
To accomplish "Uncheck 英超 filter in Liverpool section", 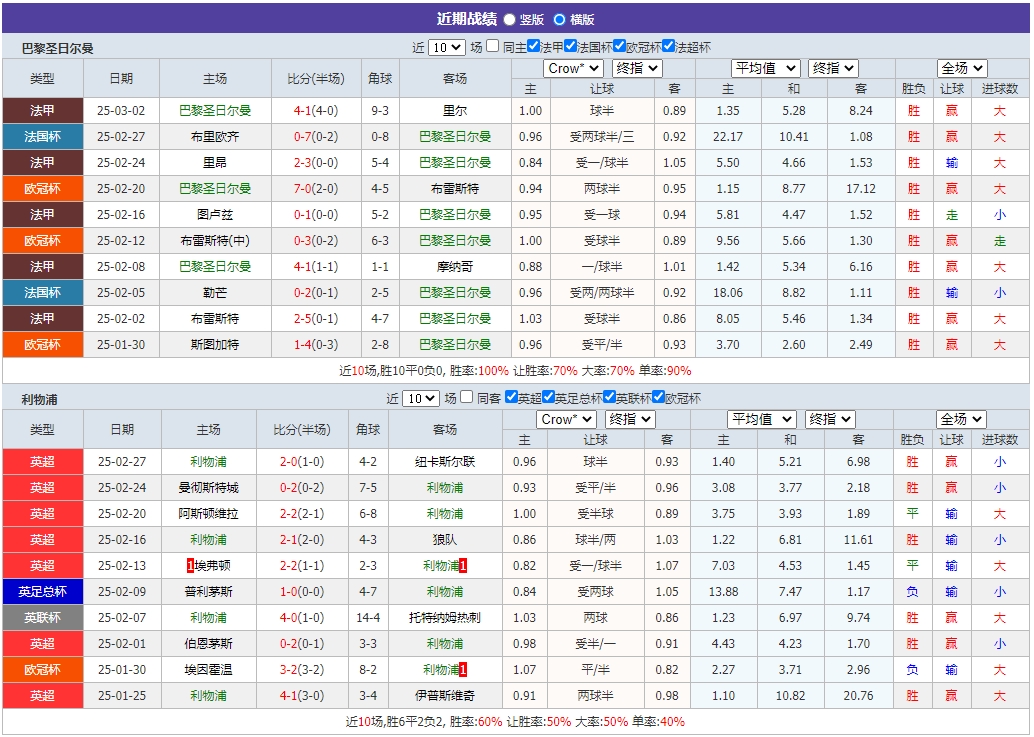I will pos(510,396).
